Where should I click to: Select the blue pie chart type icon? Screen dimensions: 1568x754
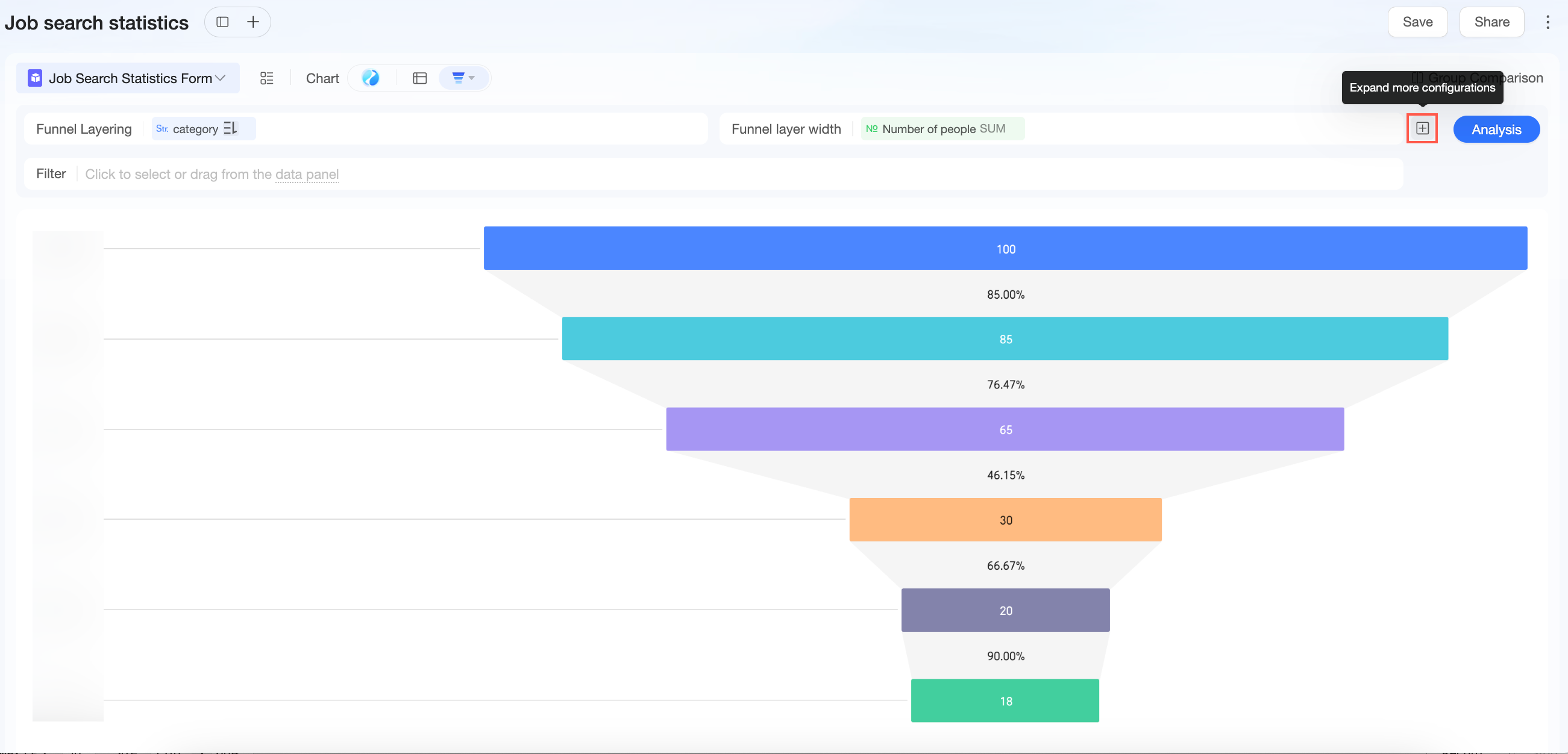(370, 78)
